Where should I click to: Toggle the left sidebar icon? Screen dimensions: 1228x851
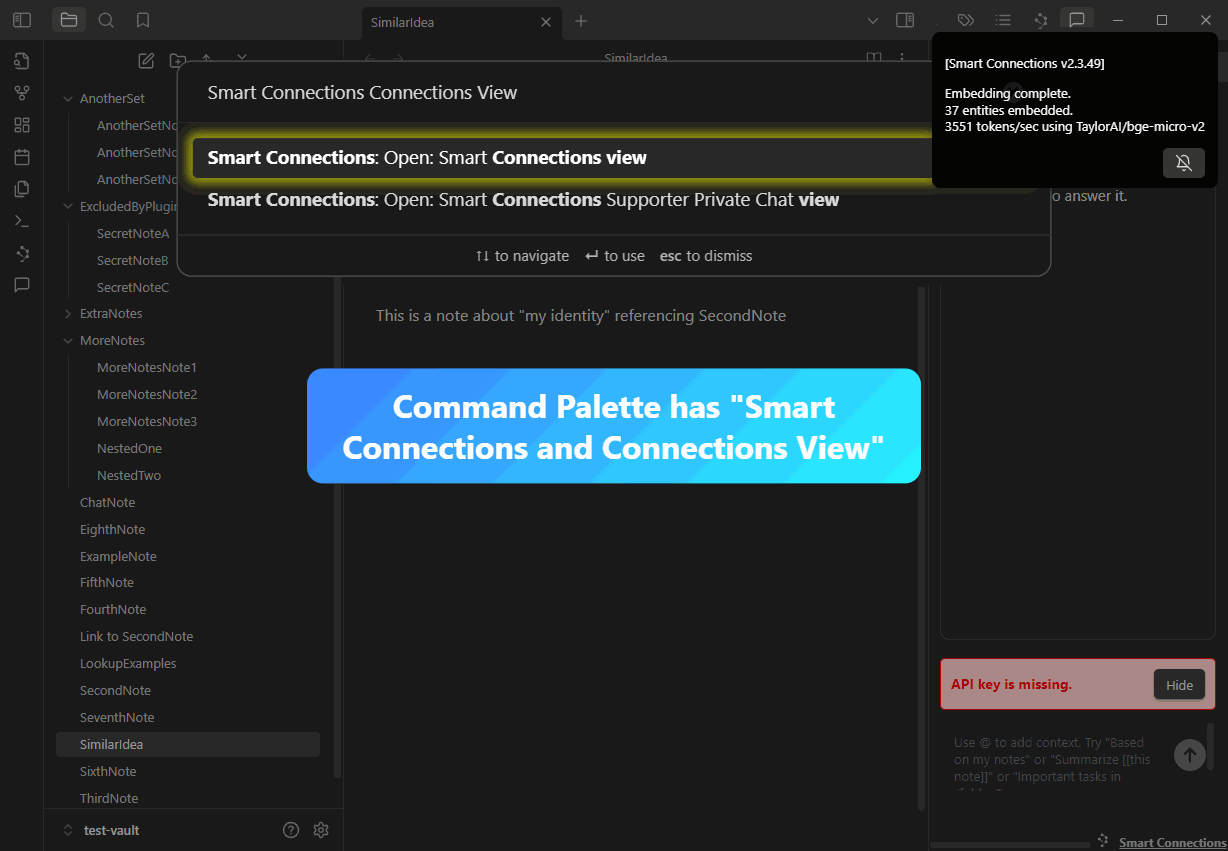coord(22,20)
